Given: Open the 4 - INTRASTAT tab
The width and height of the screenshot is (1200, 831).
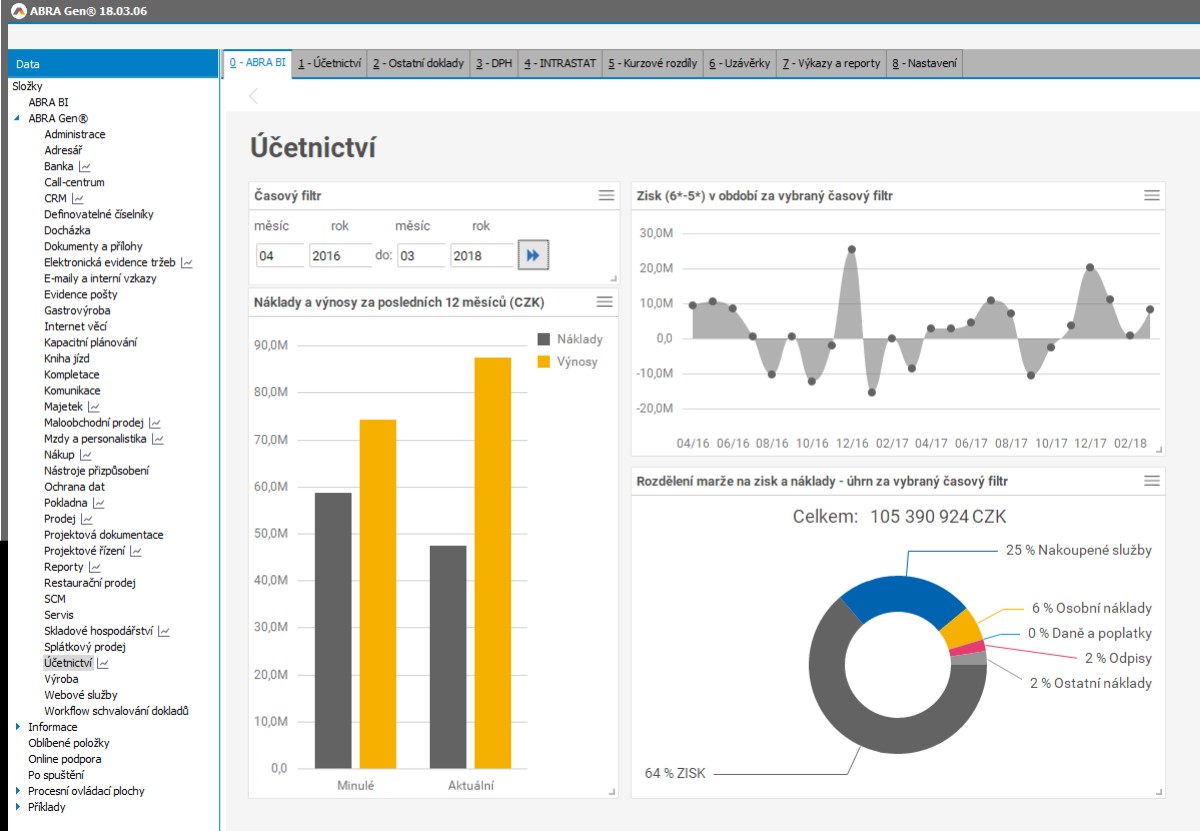Looking at the screenshot, I should click(560, 63).
